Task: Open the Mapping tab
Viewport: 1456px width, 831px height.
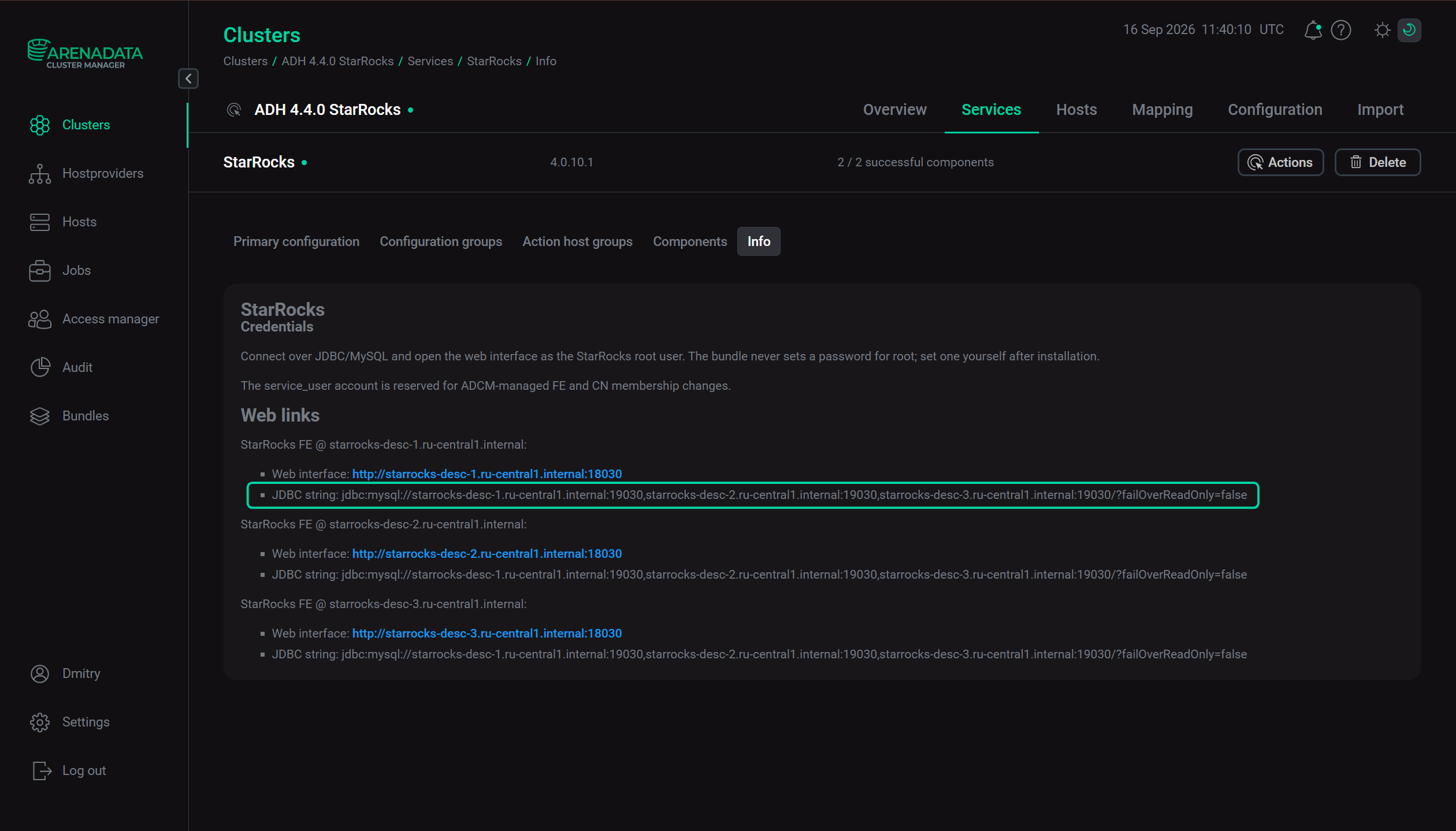Action: tap(1162, 110)
